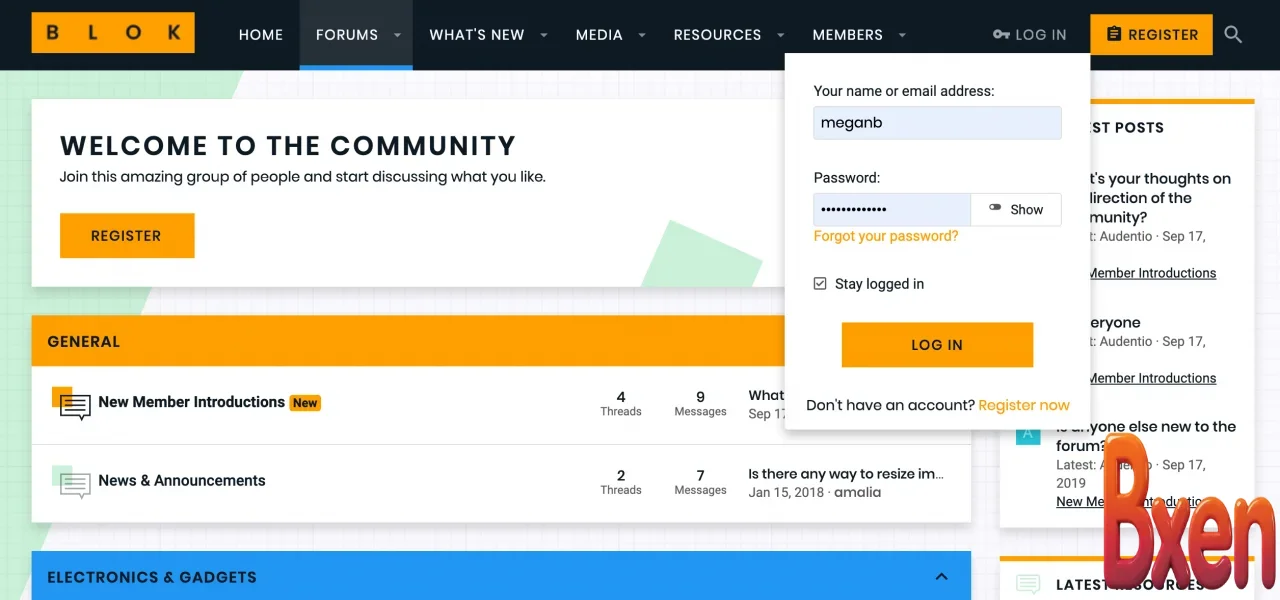The height and width of the screenshot is (600, 1280).
Task: Click the Forgot your password link
Action: pyautogui.click(x=885, y=236)
